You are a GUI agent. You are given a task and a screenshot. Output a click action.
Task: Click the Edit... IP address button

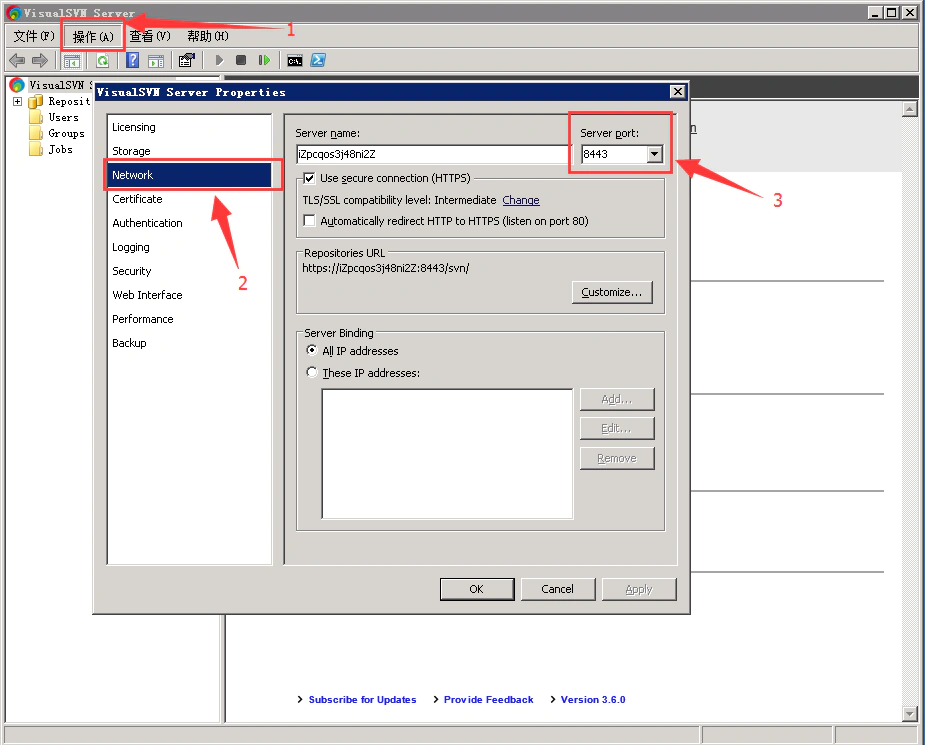click(x=617, y=428)
